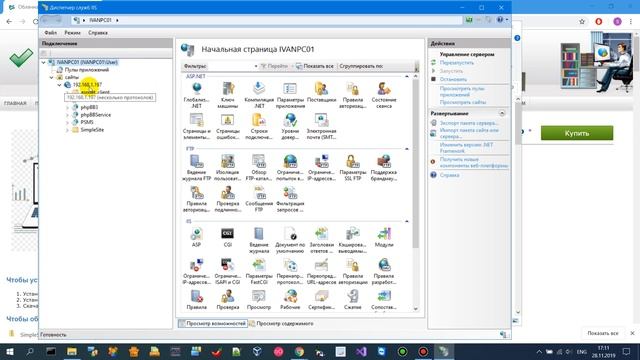Image resolution: width=640 pixels, height=360 pixels.
Task: Open Страницы ошибок .NET feature
Action: pos(227,127)
